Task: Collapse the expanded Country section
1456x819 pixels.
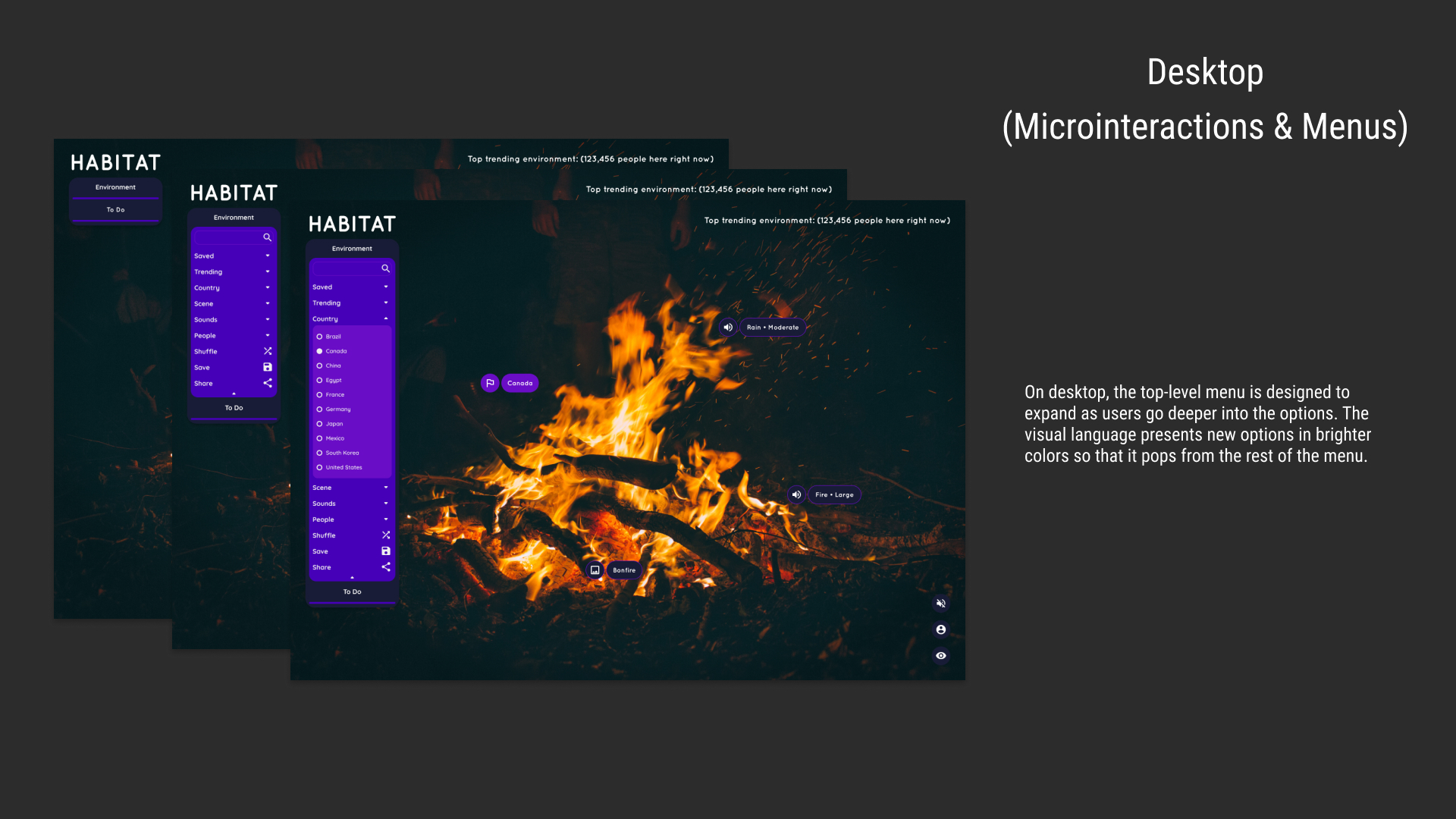Action: [x=385, y=318]
